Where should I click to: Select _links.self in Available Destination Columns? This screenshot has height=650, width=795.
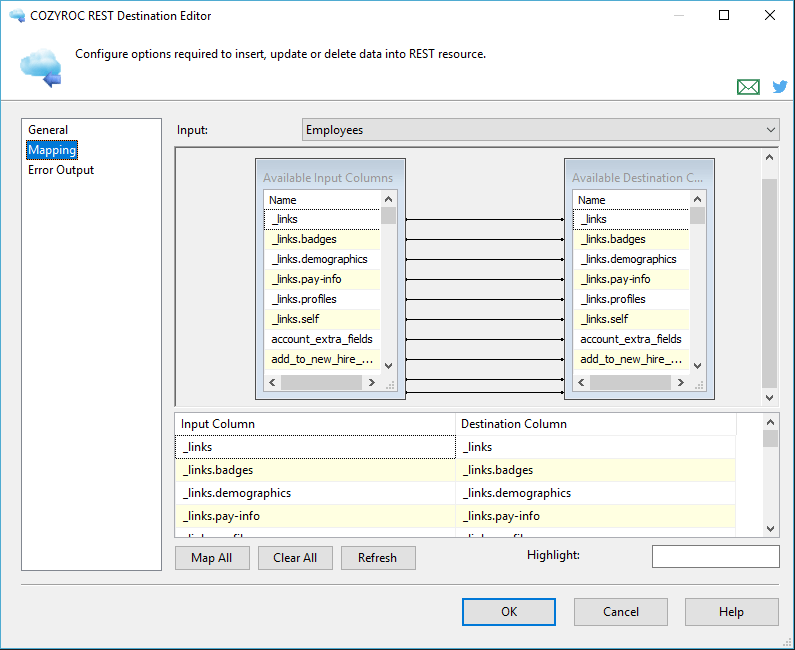[631, 319]
